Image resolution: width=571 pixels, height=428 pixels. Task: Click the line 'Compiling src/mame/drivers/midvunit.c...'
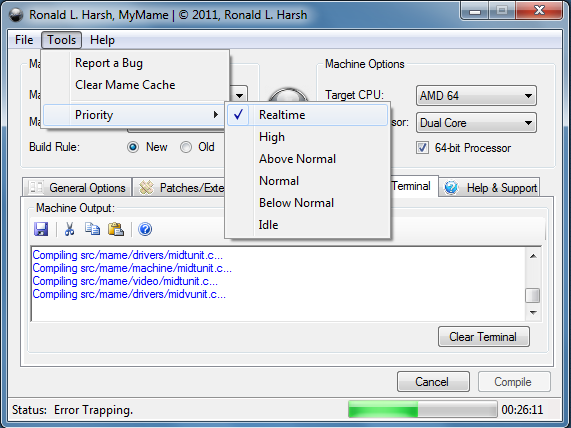tap(129, 294)
